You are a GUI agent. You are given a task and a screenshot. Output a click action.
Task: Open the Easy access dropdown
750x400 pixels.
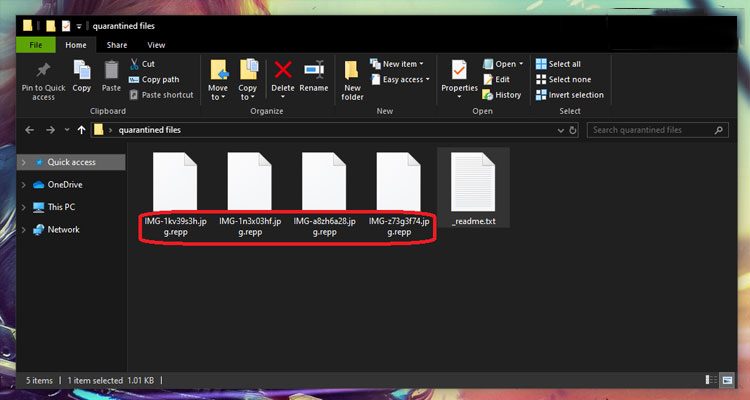tap(400, 79)
